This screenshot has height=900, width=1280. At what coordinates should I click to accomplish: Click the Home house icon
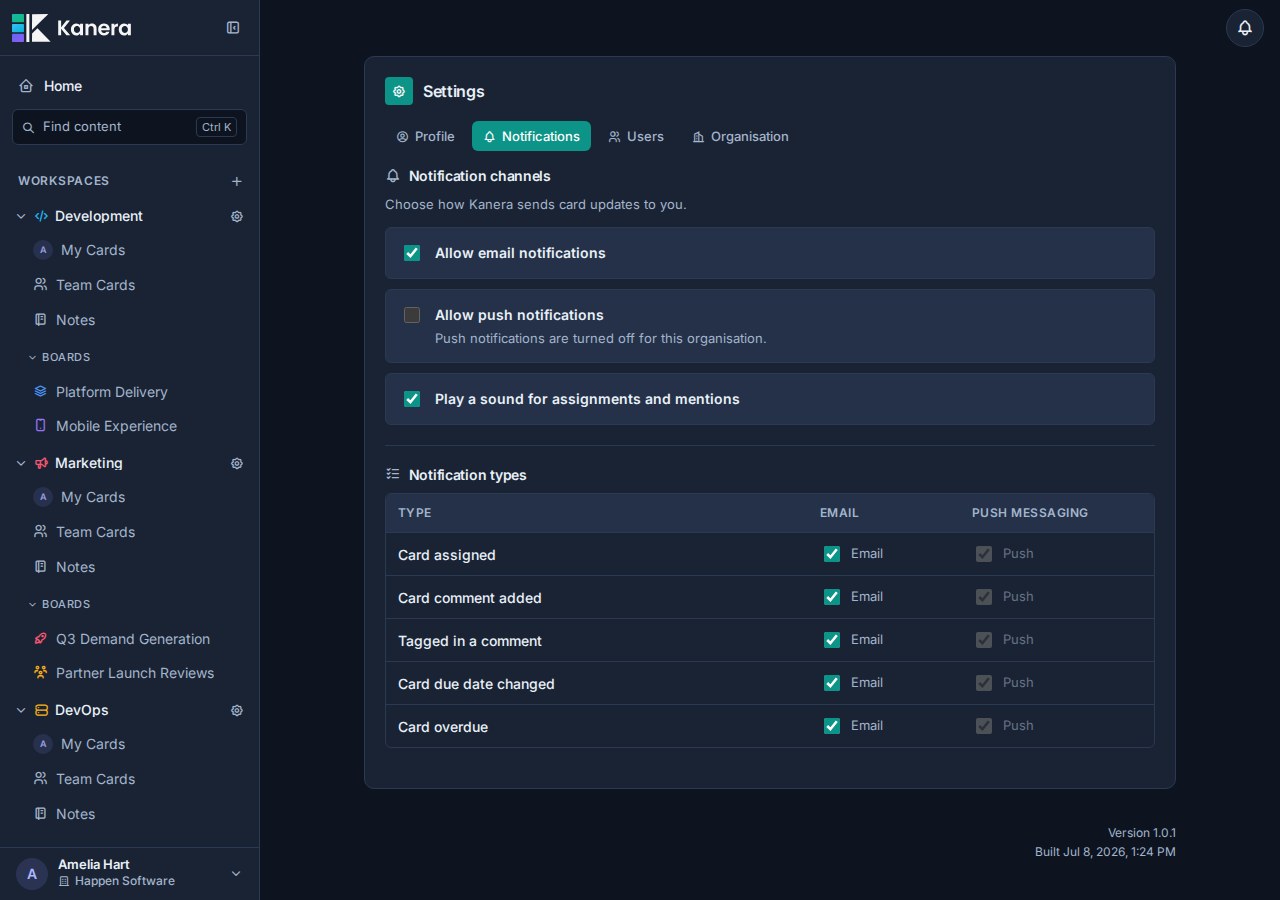26,86
